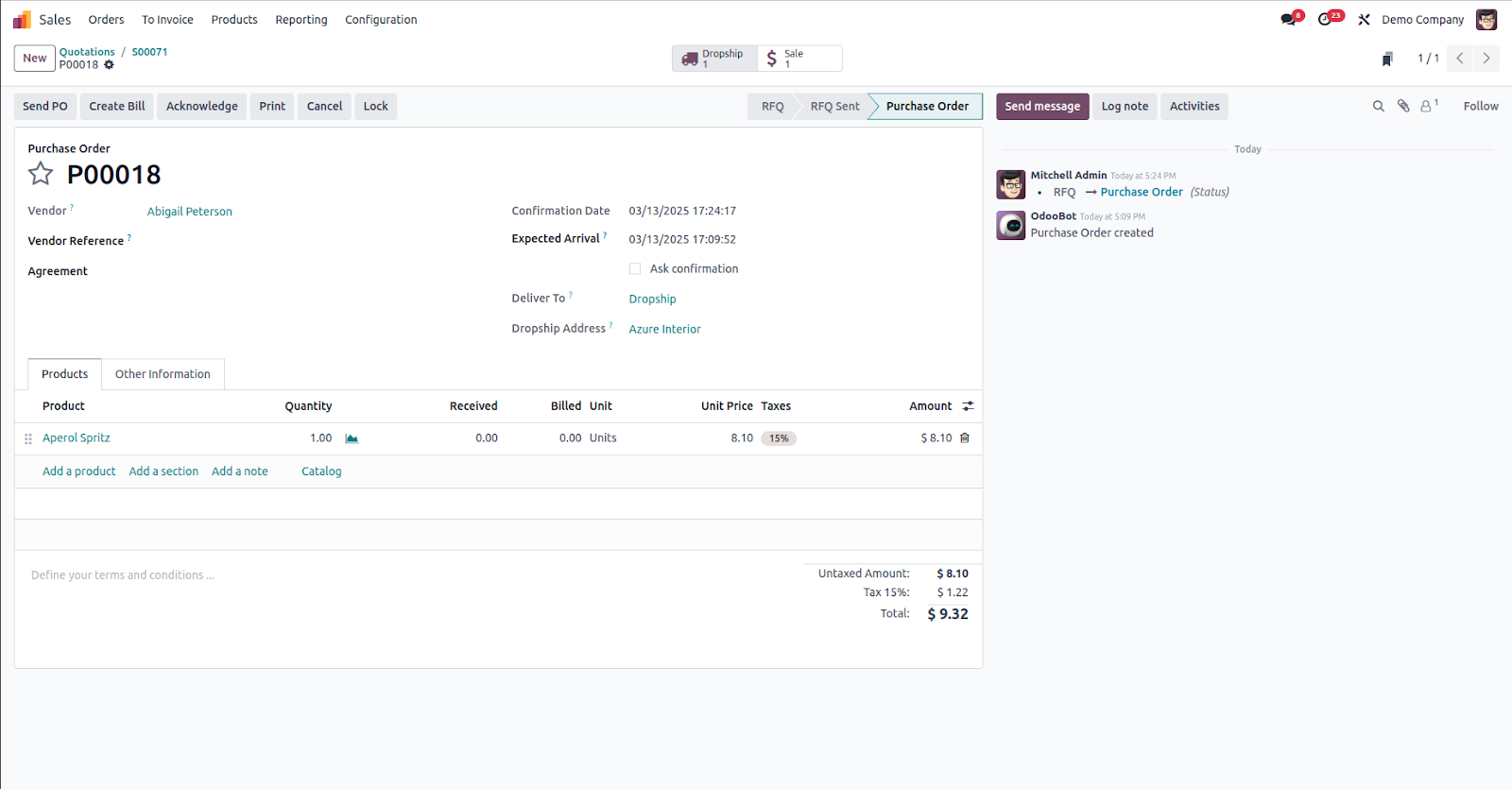Click Send message in the chatter

(x=1042, y=106)
